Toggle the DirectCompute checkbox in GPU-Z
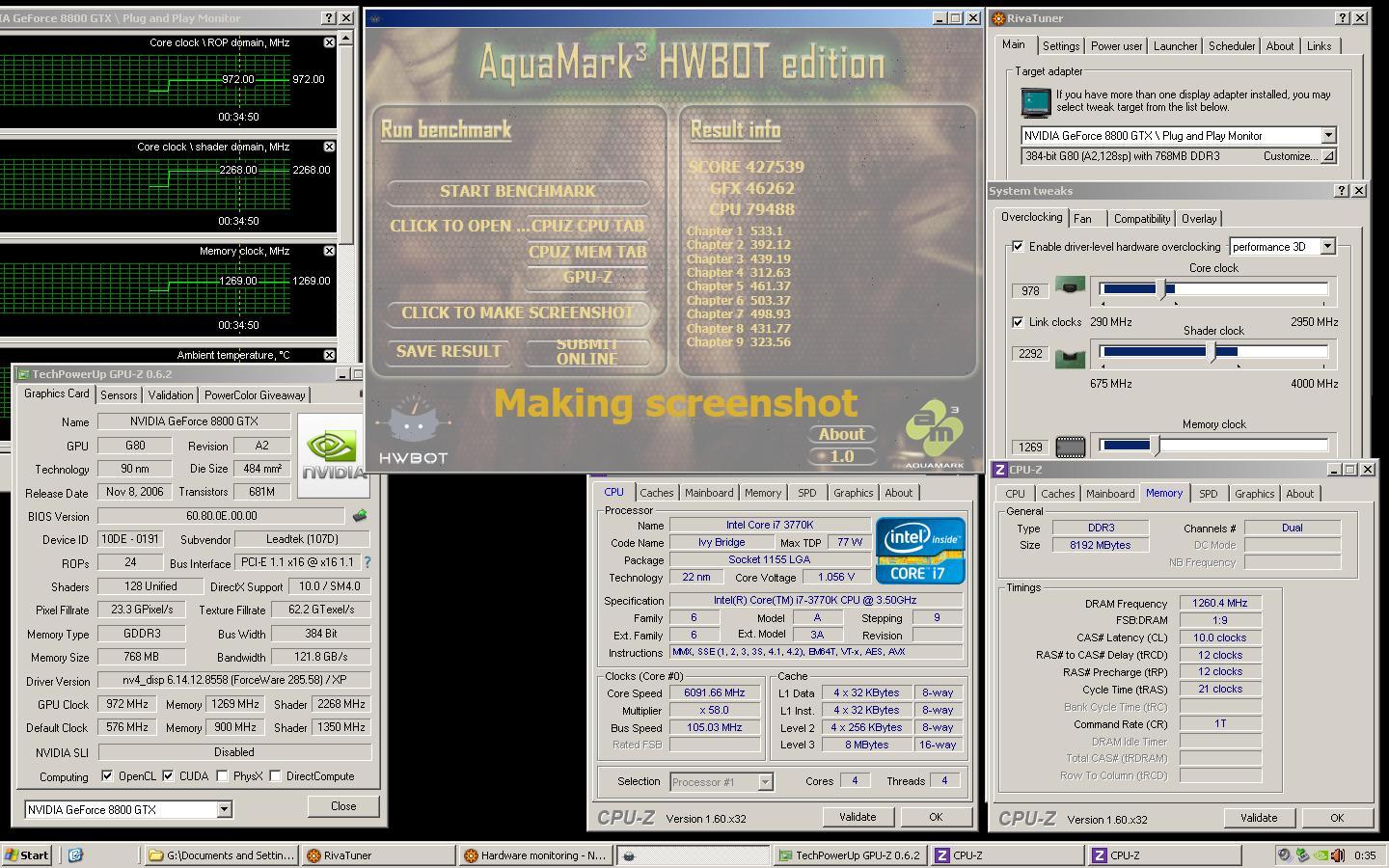The height and width of the screenshot is (868, 1389). point(275,775)
